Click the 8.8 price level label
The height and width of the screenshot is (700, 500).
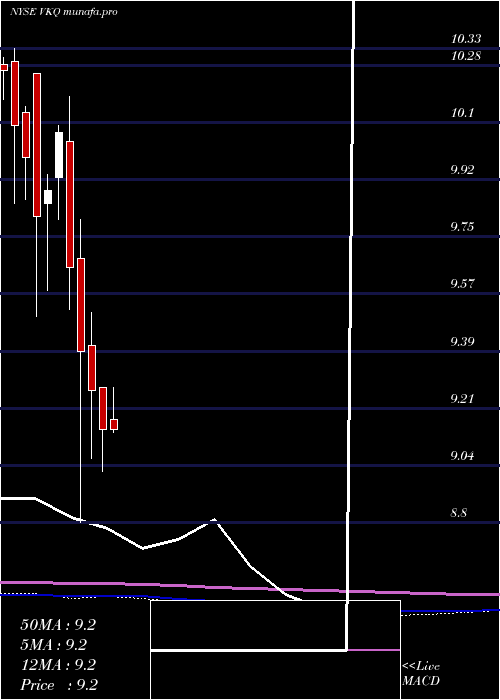458,512
